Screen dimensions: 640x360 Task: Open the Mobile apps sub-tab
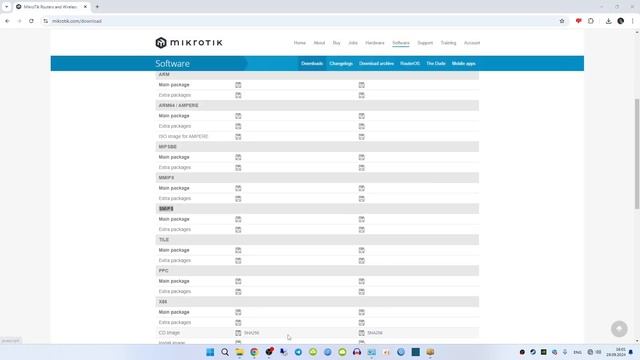pyautogui.click(x=464, y=64)
